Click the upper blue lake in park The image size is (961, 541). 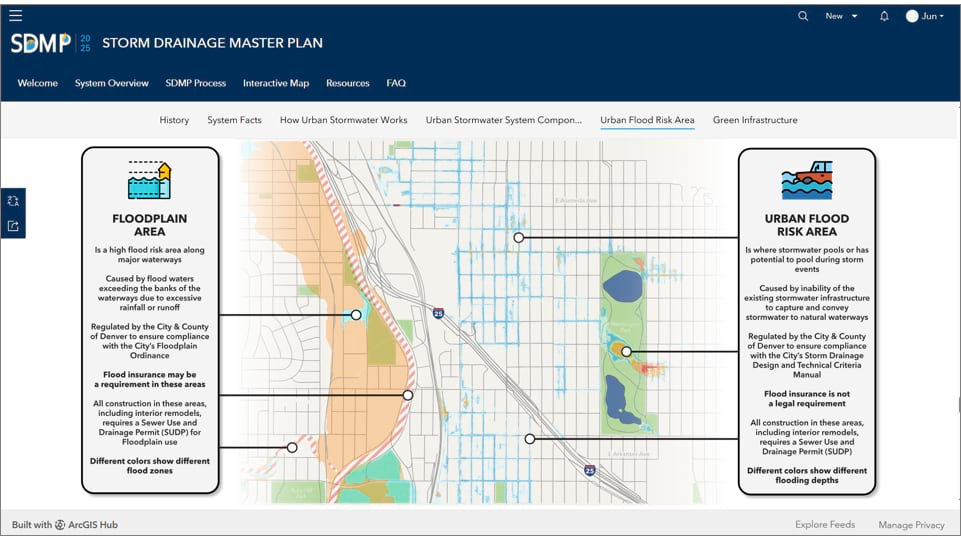point(623,286)
